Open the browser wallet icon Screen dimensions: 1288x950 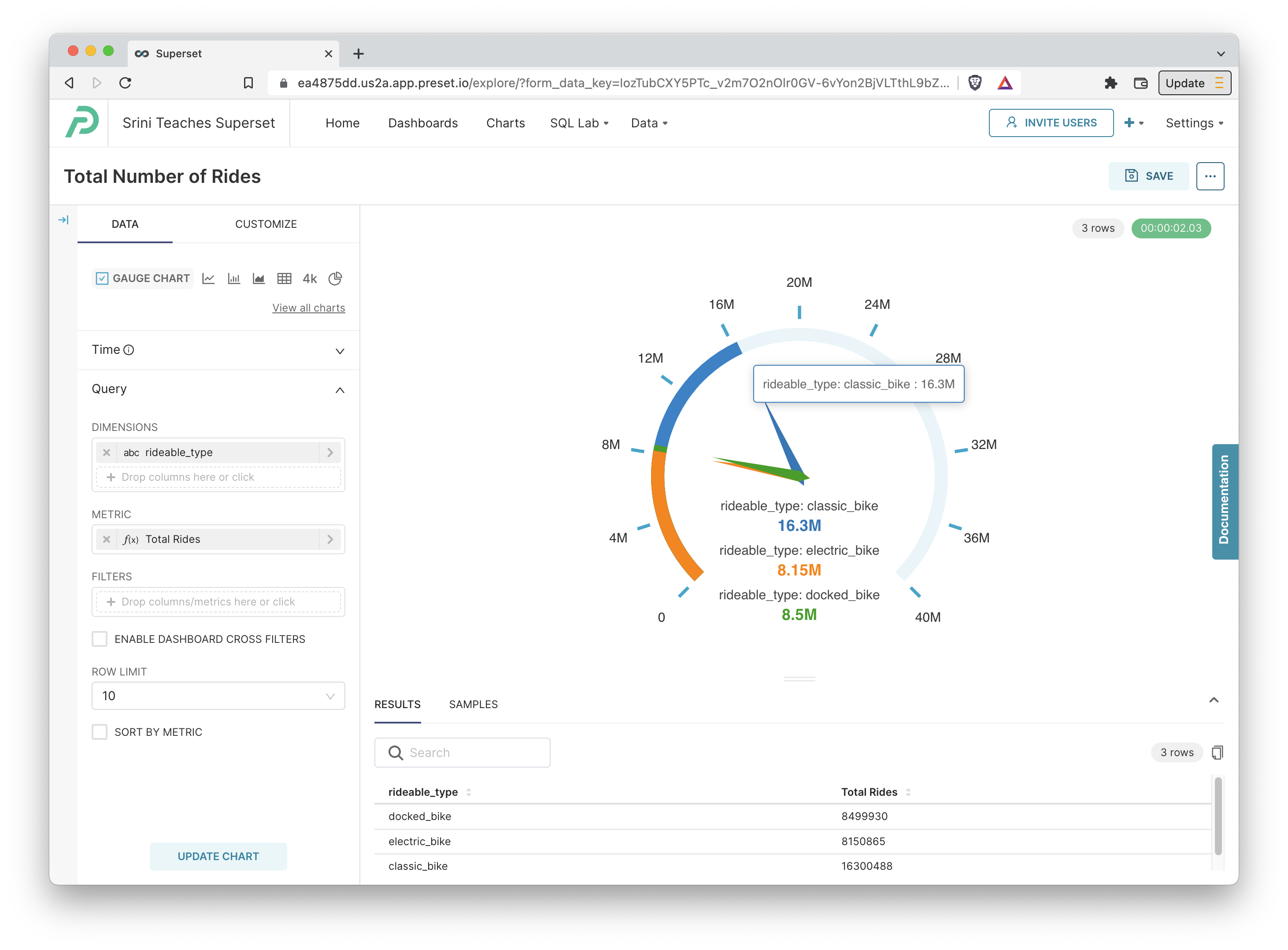(x=1140, y=83)
